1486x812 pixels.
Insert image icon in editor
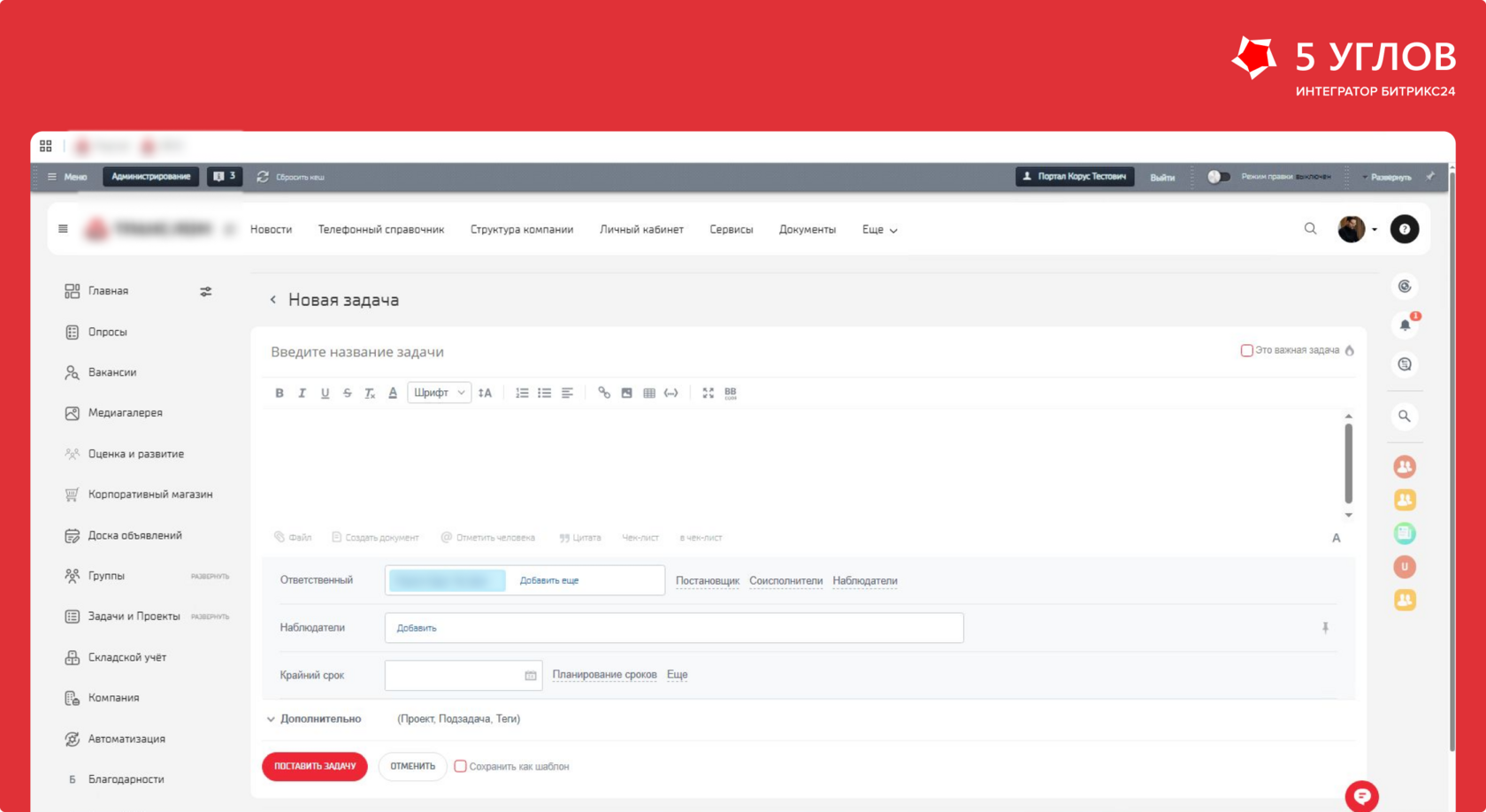(x=626, y=393)
